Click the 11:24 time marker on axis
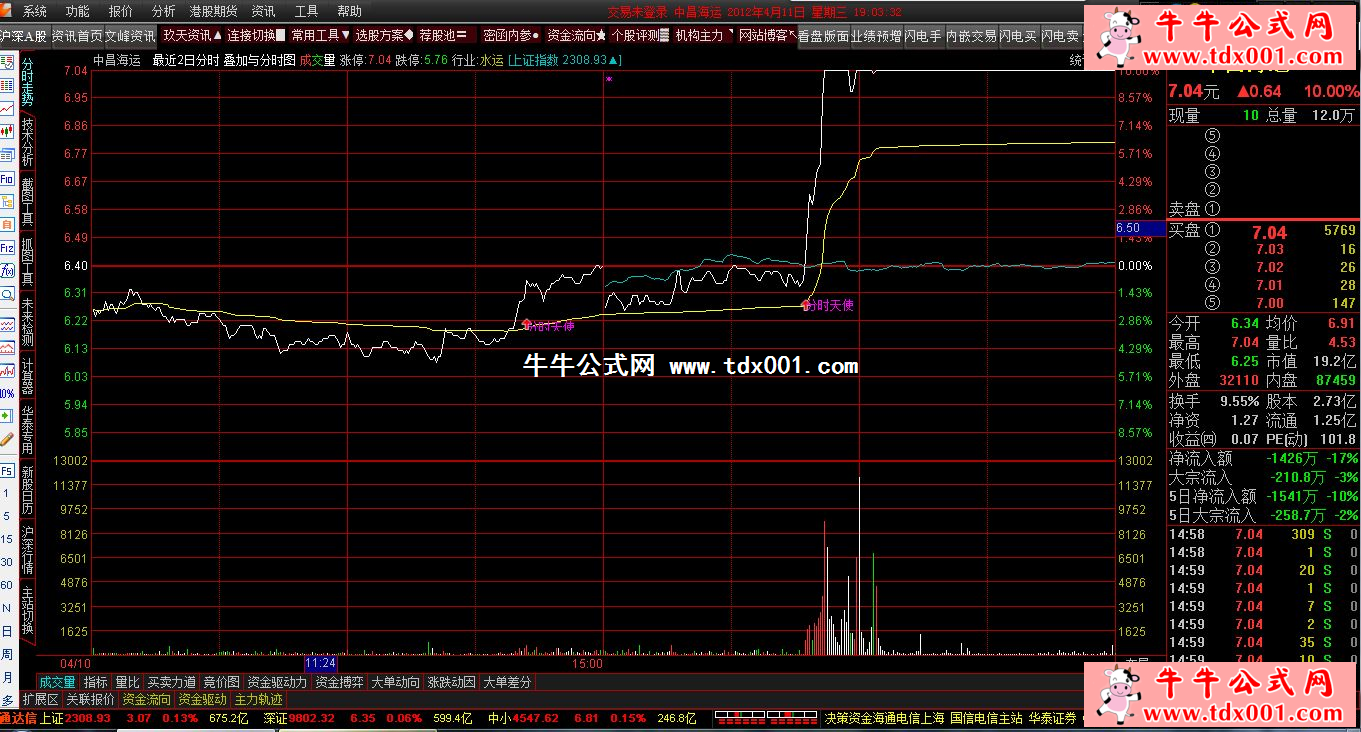Image resolution: width=1361 pixels, height=732 pixels. click(320, 663)
